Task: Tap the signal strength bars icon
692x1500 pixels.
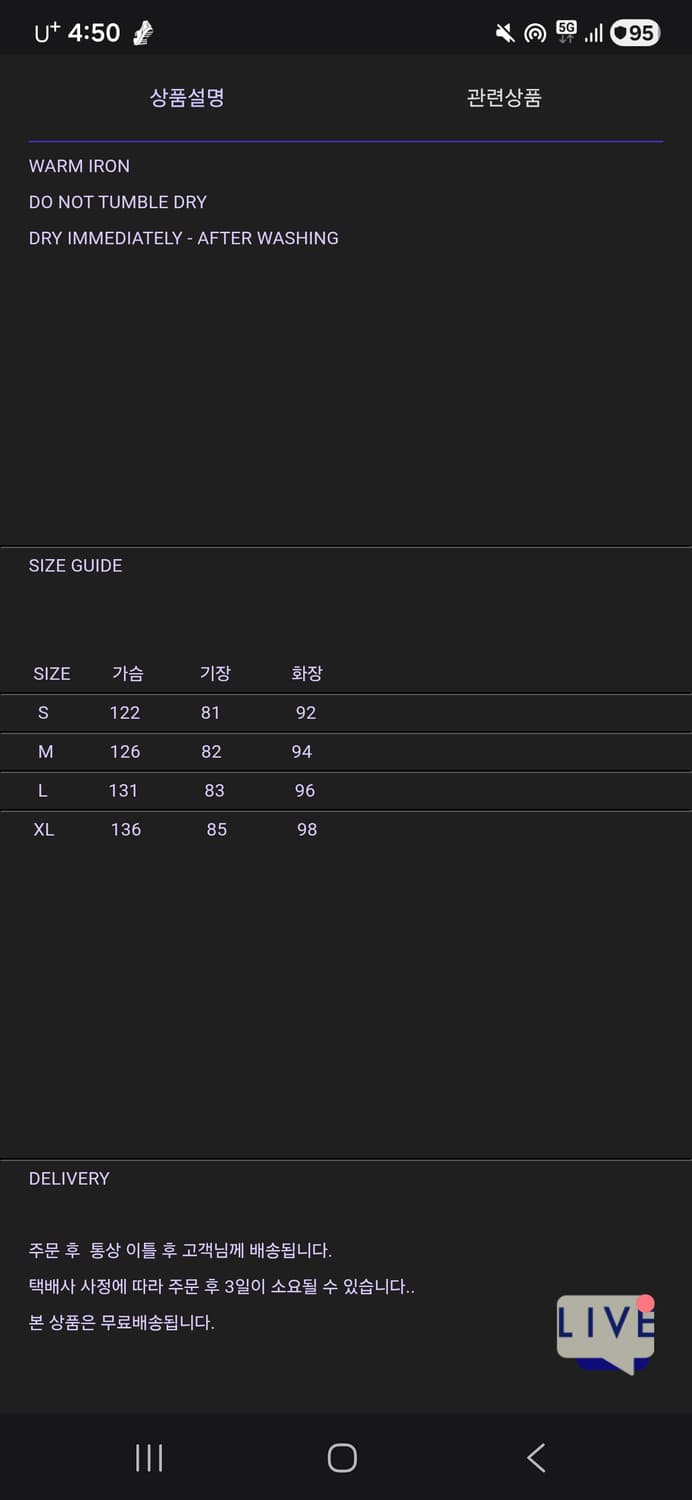Action: [x=594, y=34]
